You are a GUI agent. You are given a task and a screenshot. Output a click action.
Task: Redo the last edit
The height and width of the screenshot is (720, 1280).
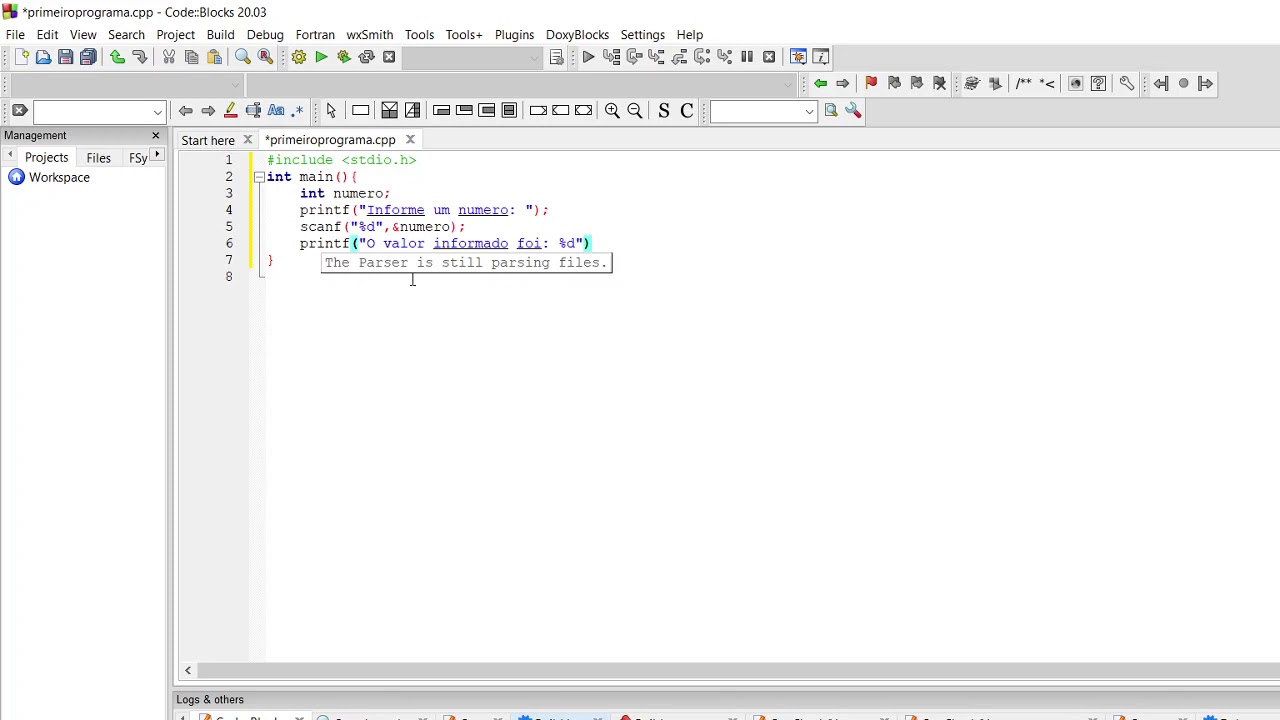click(140, 57)
